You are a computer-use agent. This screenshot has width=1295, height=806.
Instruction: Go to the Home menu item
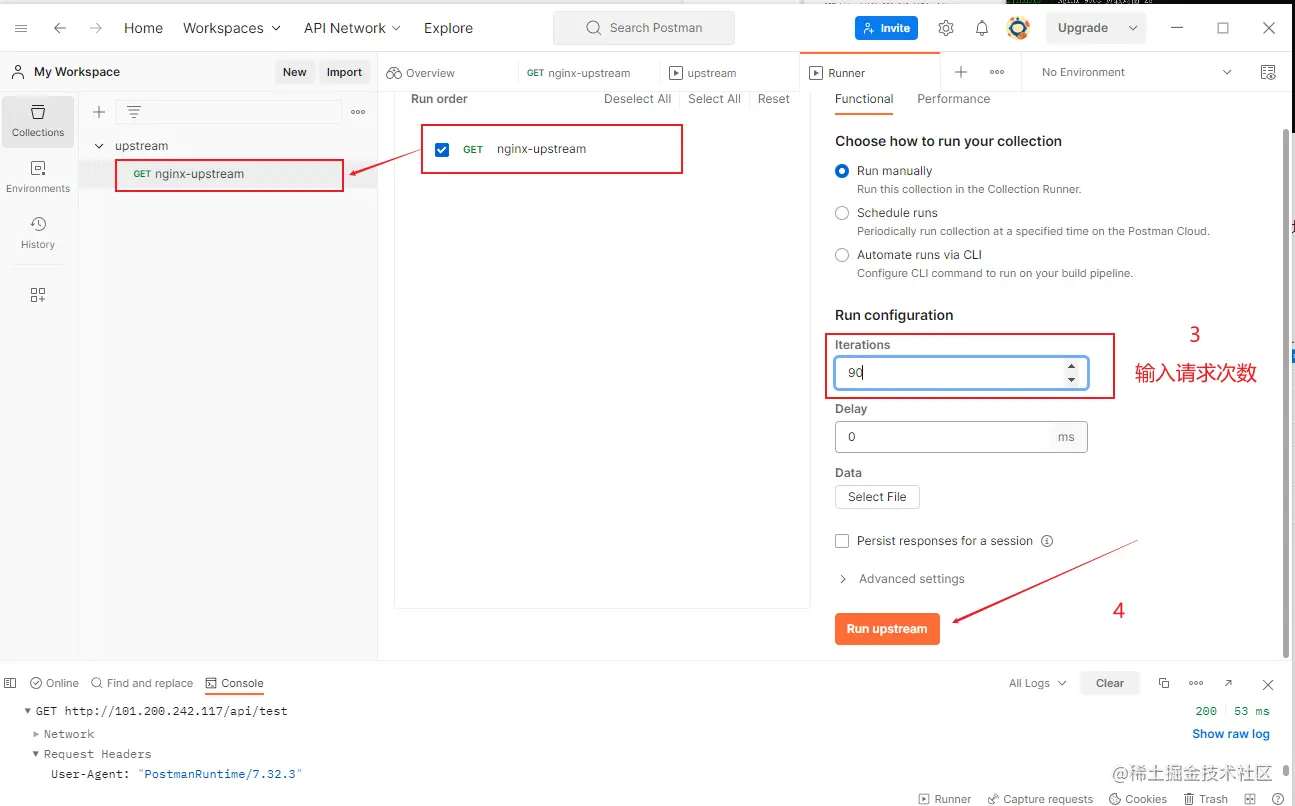[x=143, y=28]
